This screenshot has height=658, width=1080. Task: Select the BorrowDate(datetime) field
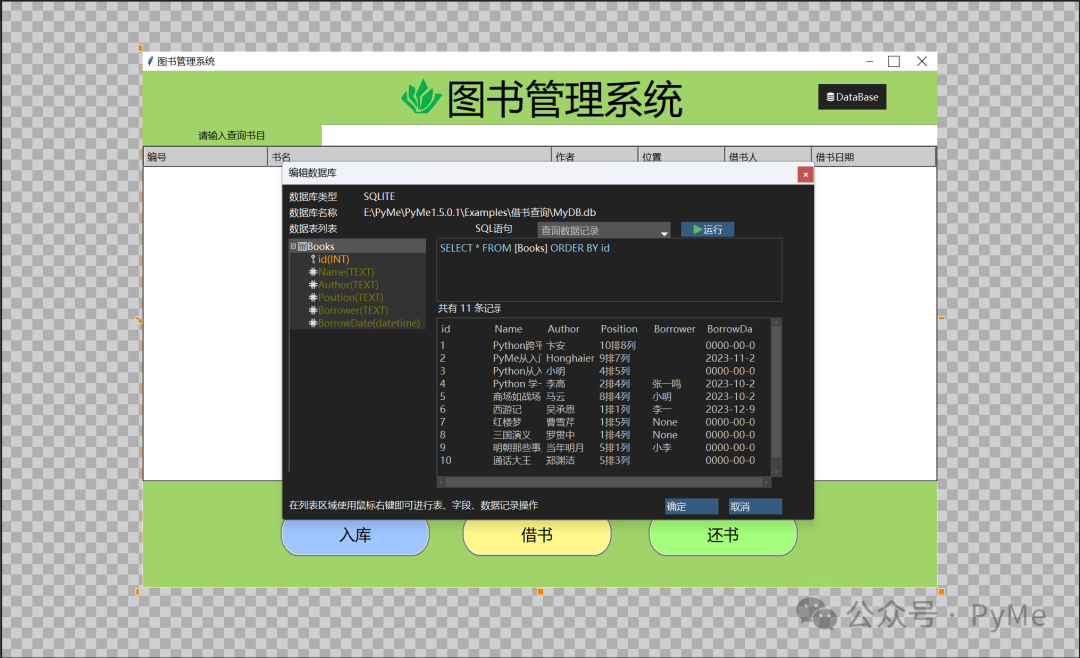click(368, 323)
